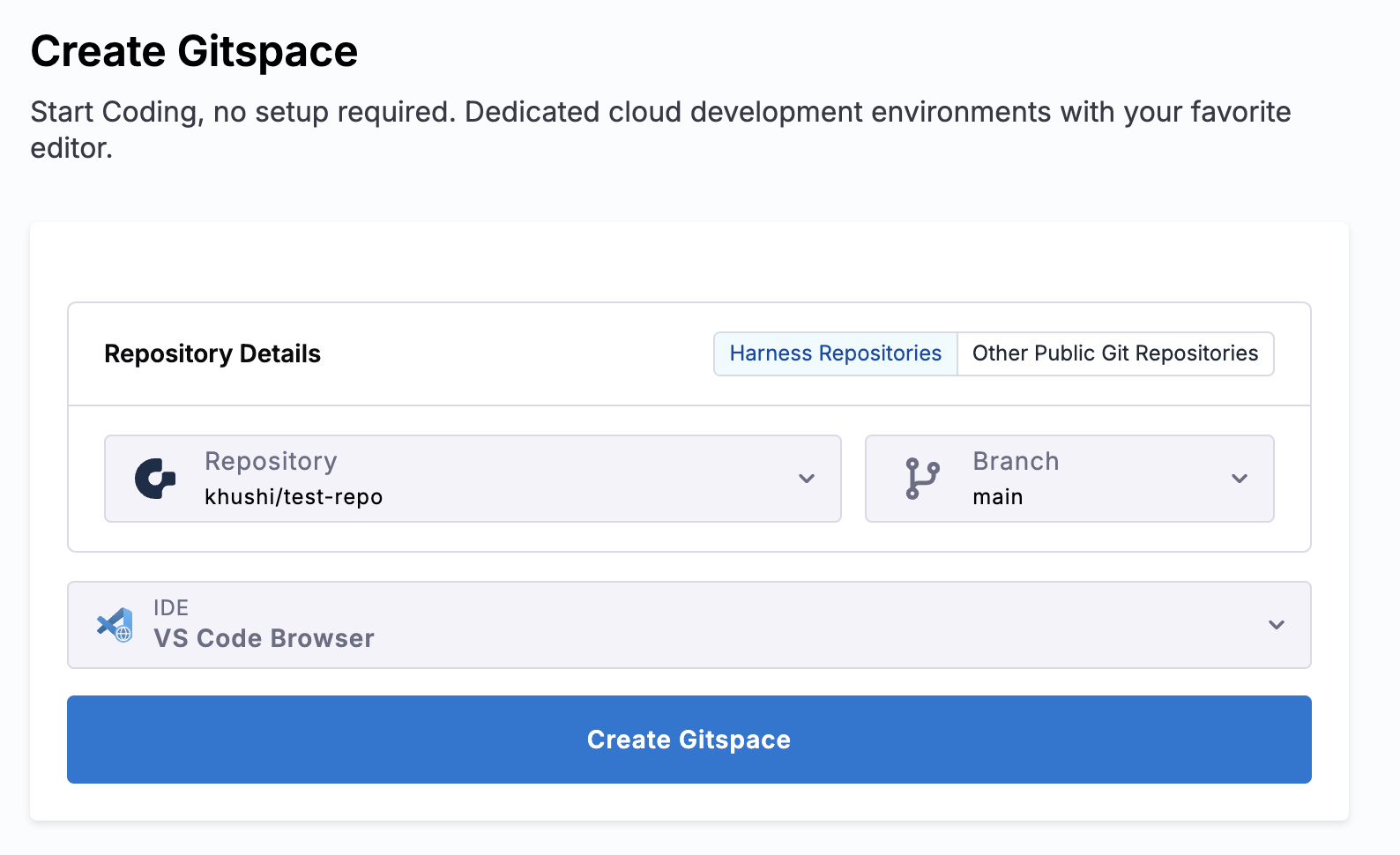
Task: Click the git branch icon
Action: [922, 479]
